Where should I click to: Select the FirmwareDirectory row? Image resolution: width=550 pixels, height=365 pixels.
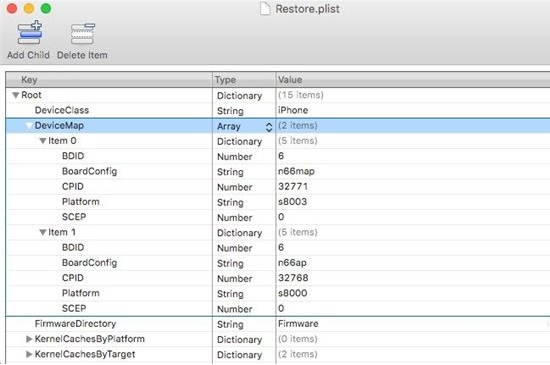coord(278,324)
